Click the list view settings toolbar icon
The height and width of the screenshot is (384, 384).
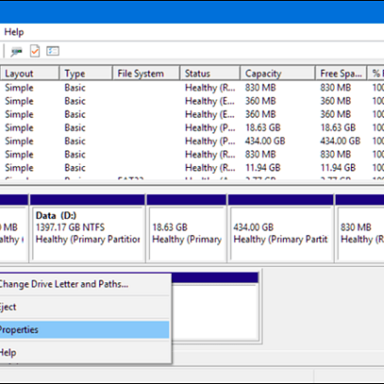53,51
